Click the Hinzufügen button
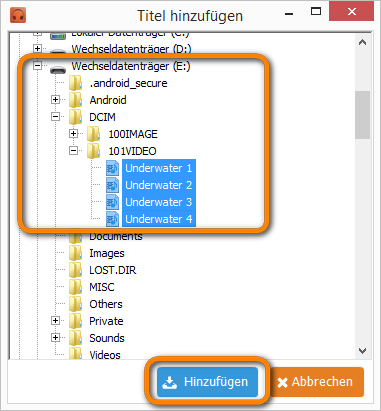Screen dimensions: 381x411 (207, 382)
